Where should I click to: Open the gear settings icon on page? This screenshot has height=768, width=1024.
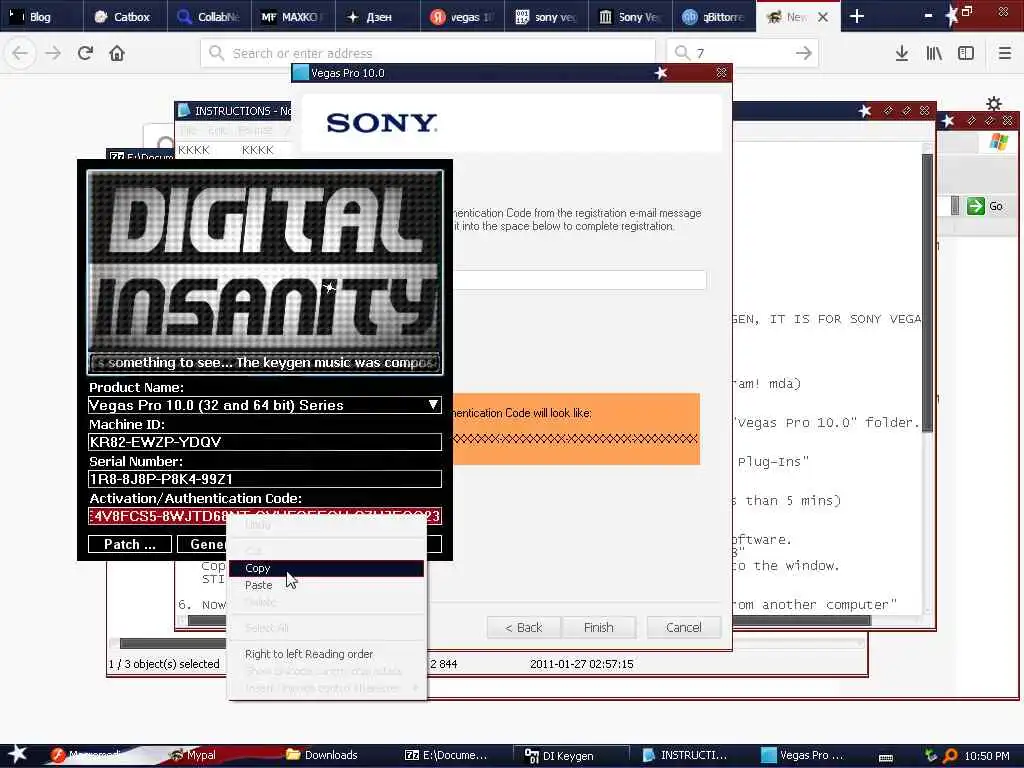[994, 103]
